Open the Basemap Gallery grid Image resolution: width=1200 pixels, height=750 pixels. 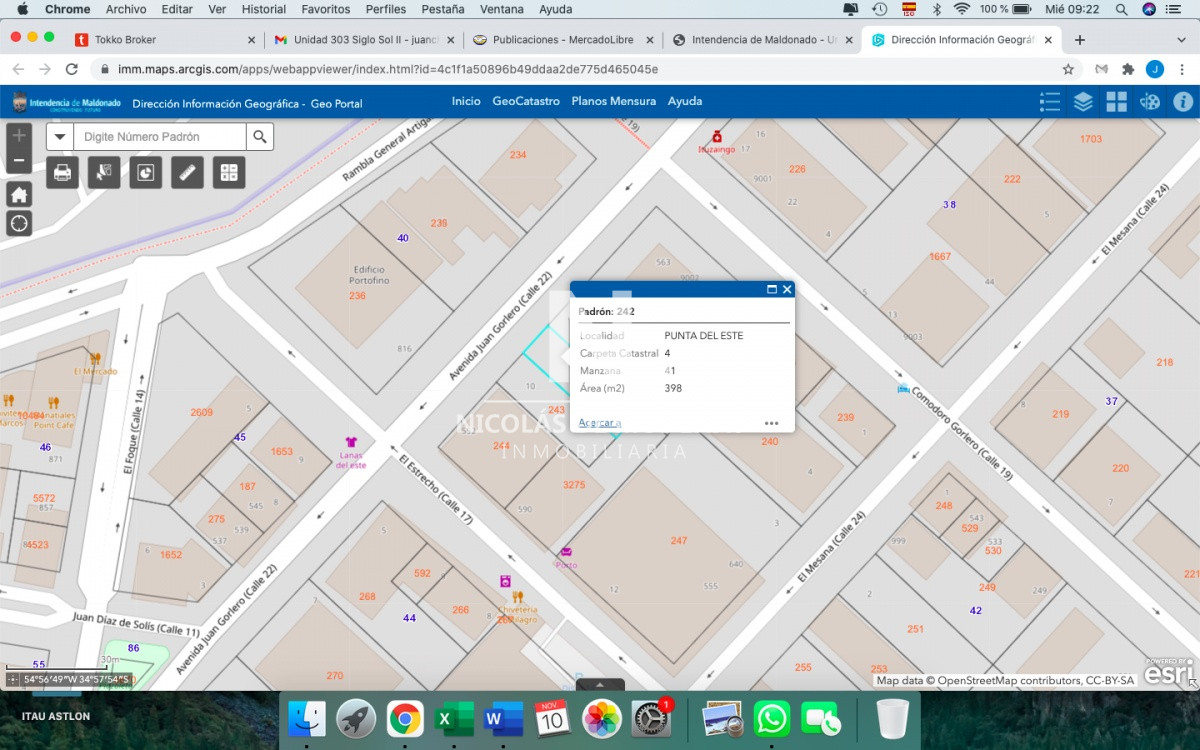[1116, 102]
